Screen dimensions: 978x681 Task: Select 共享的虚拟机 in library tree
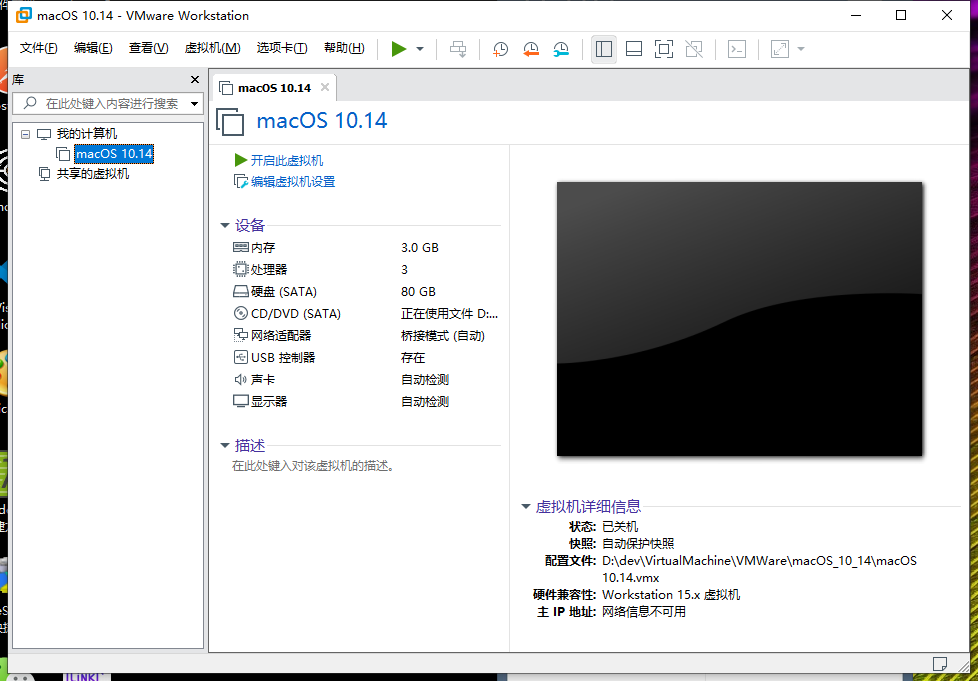pos(93,173)
